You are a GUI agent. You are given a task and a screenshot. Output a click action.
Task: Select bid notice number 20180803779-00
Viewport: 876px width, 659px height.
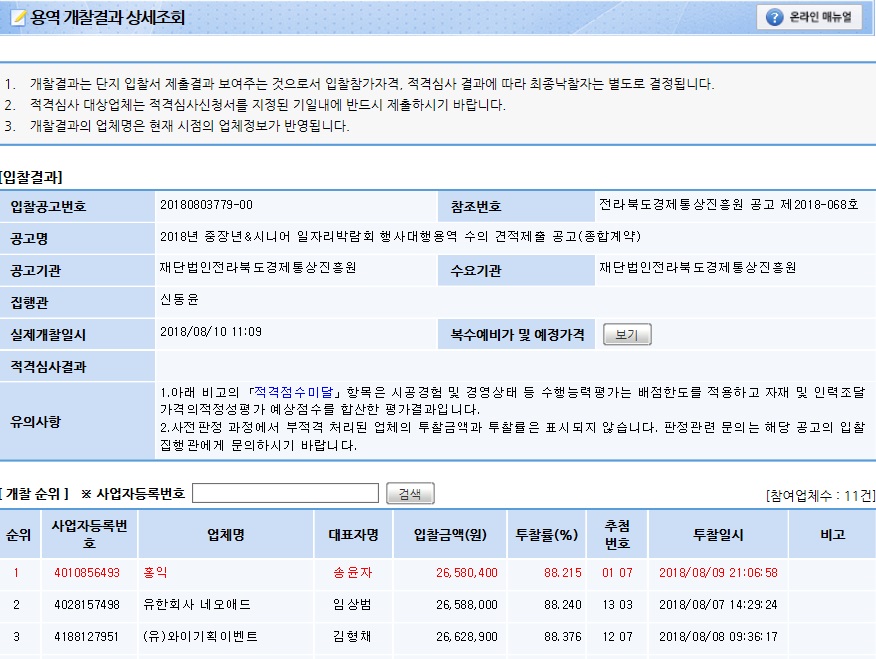click(206, 205)
